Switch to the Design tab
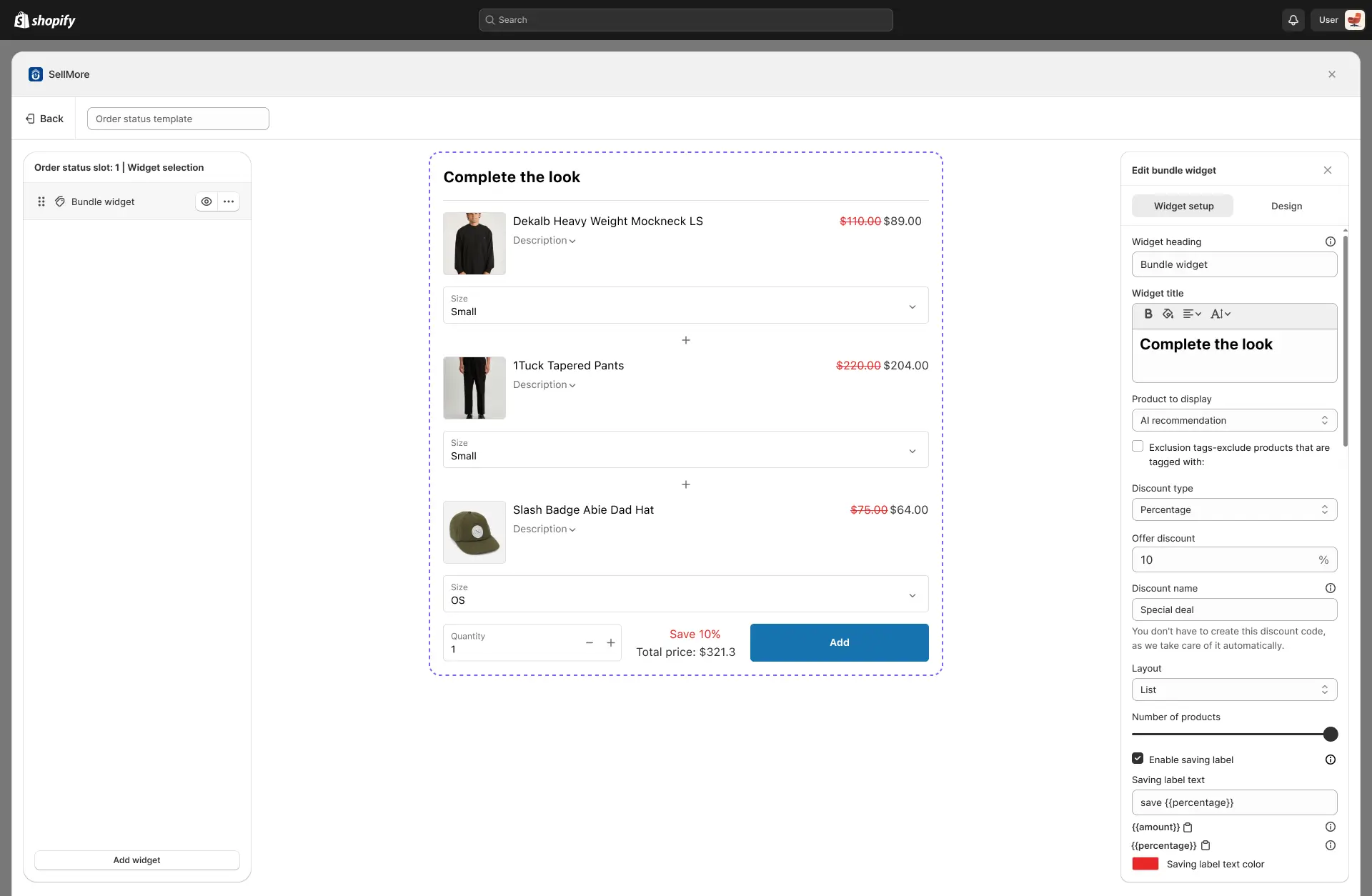The height and width of the screenshot is (896, 1372). pyautogui.click(x=1286, y=206)
